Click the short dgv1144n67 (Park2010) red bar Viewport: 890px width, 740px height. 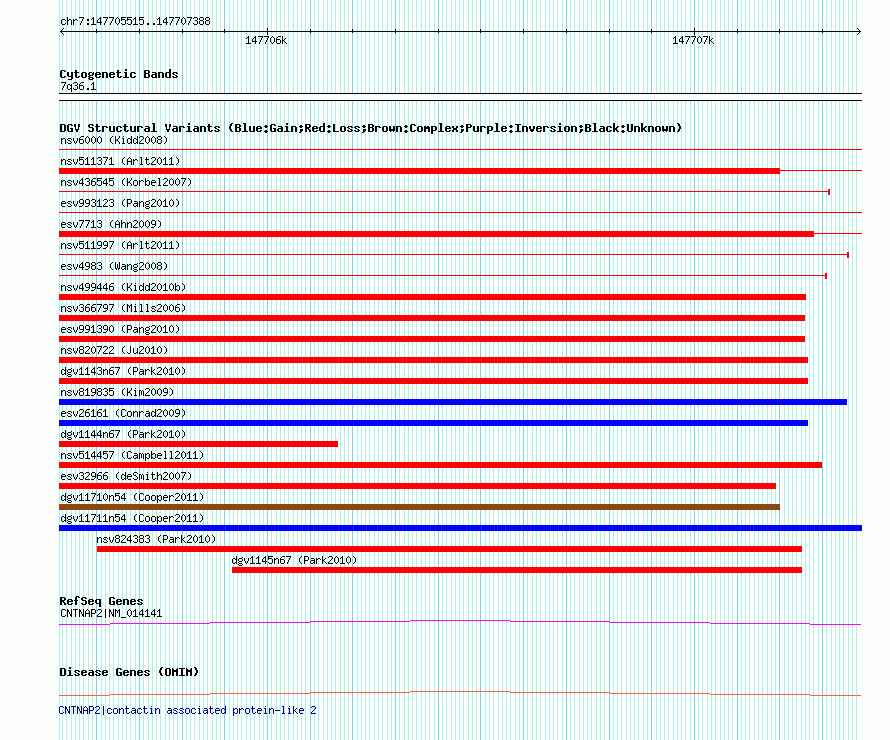point(199,444)
